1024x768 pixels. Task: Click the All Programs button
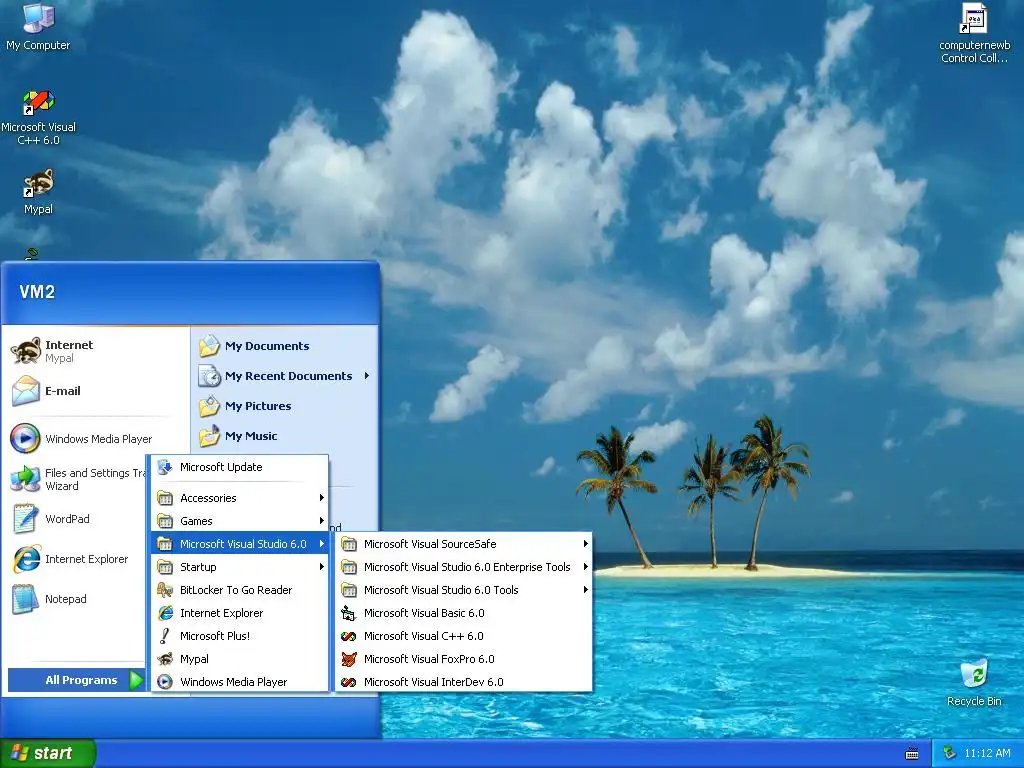click(76, 680)
